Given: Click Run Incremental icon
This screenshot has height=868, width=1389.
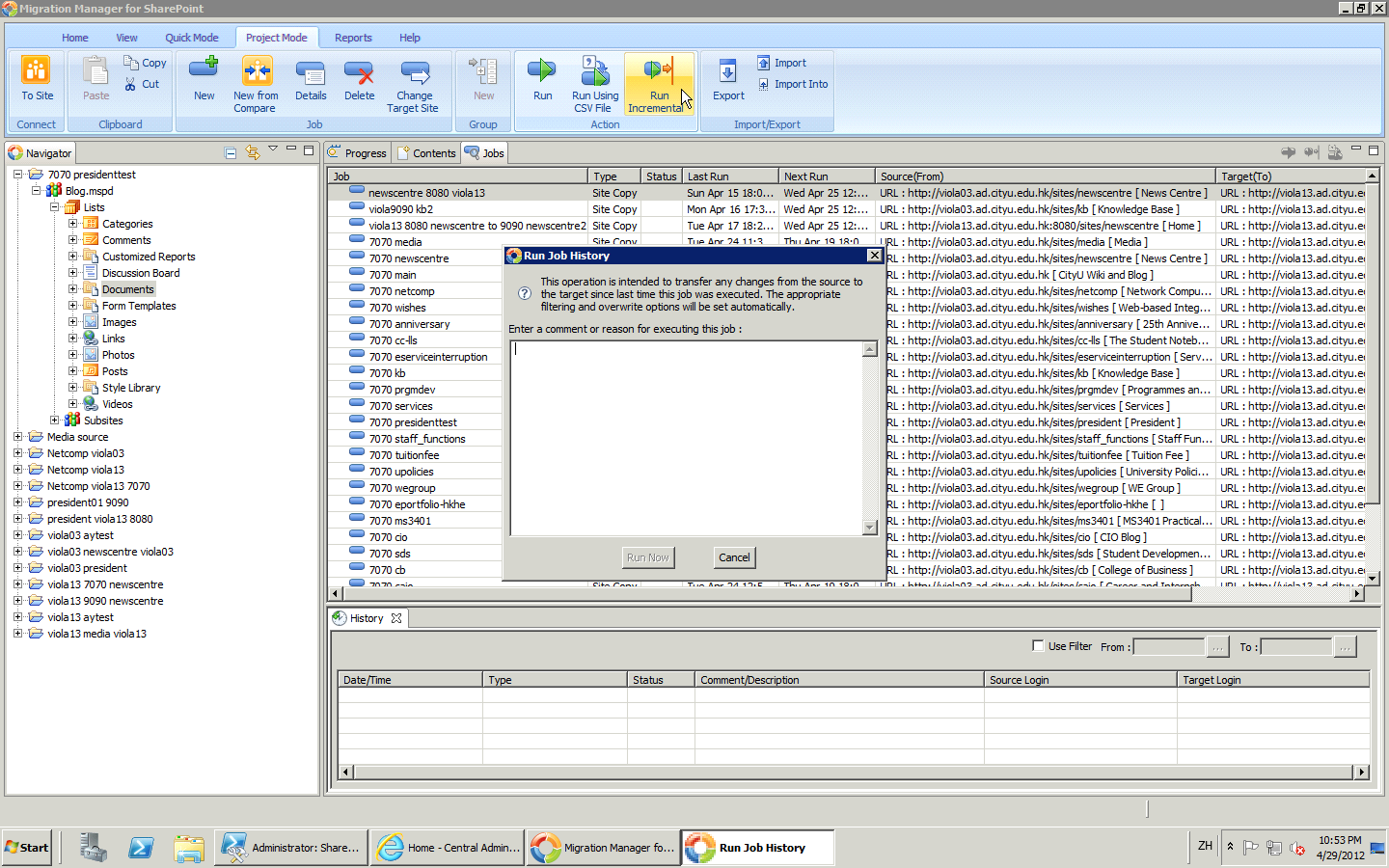Looking at the screenshot, I should tap(659, 70).
